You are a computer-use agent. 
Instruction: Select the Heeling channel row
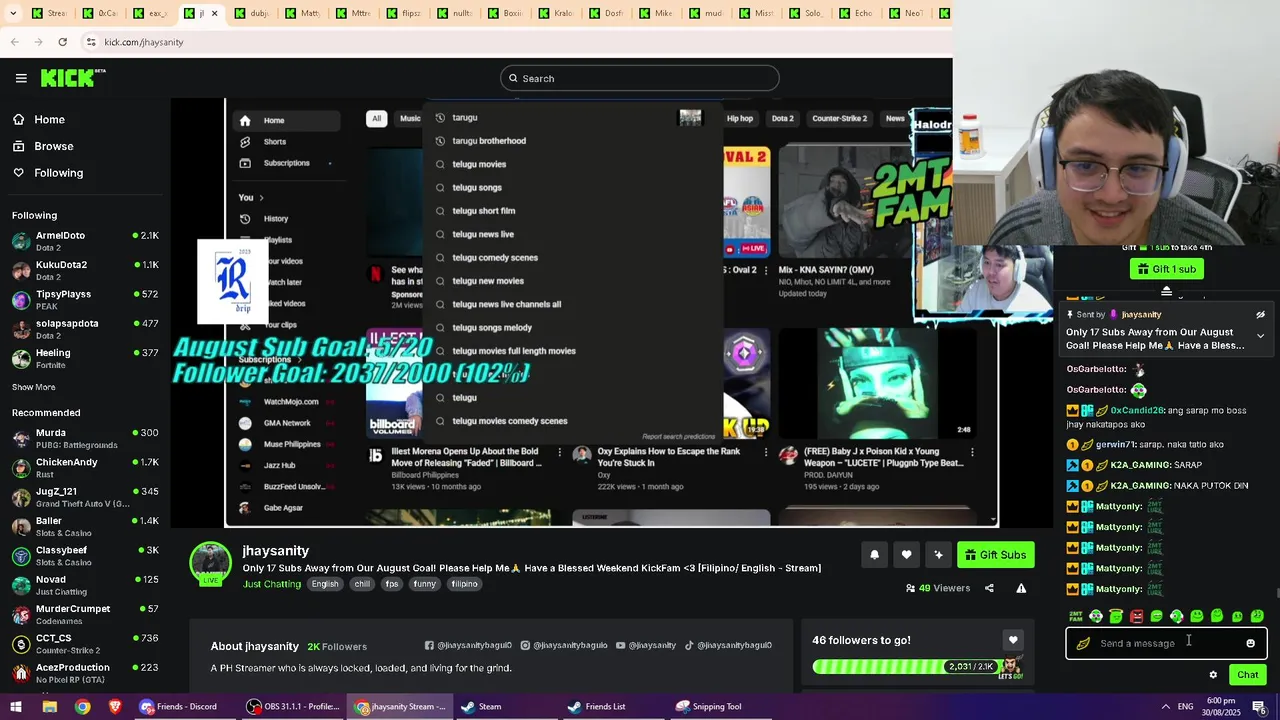[85, 358]
